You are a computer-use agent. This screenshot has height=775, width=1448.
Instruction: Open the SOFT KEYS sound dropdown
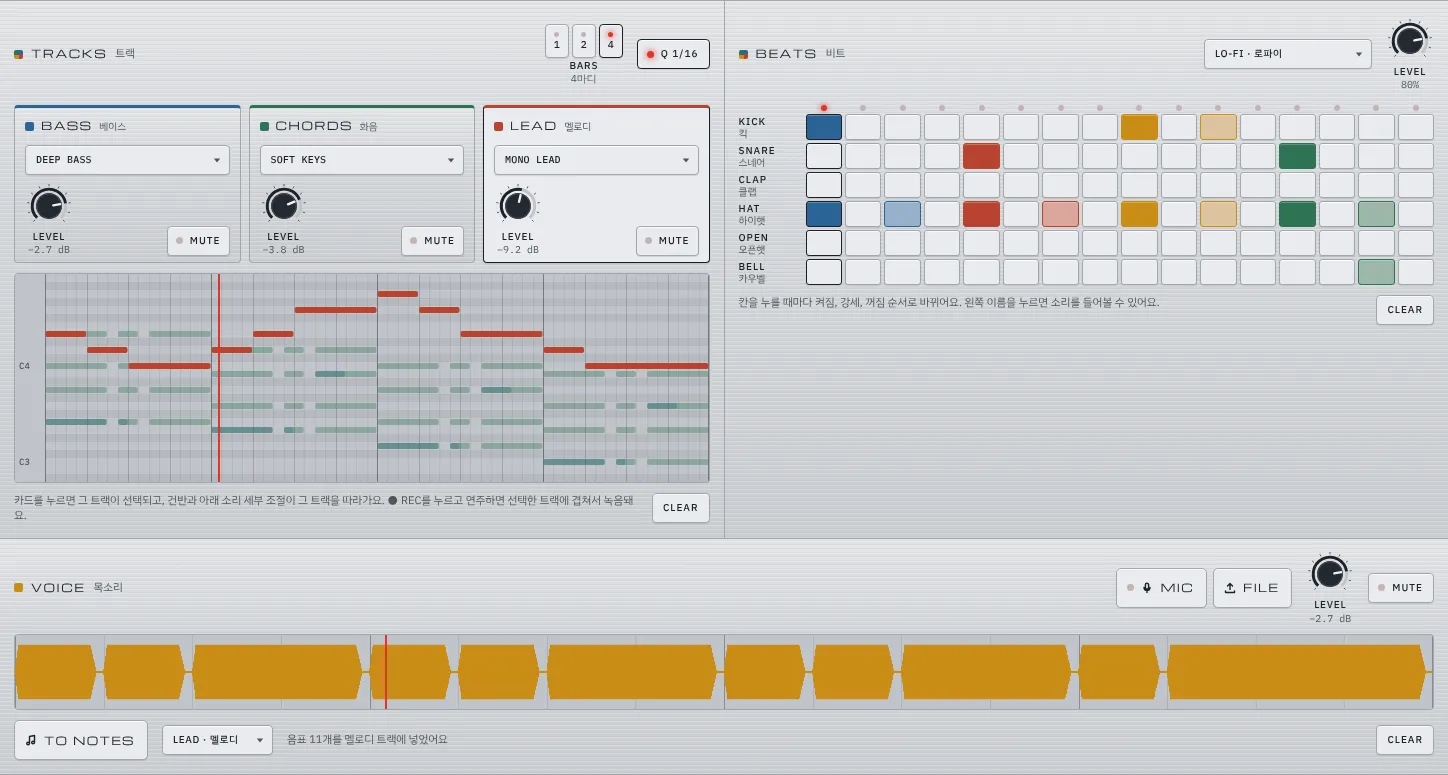point(361,160)
